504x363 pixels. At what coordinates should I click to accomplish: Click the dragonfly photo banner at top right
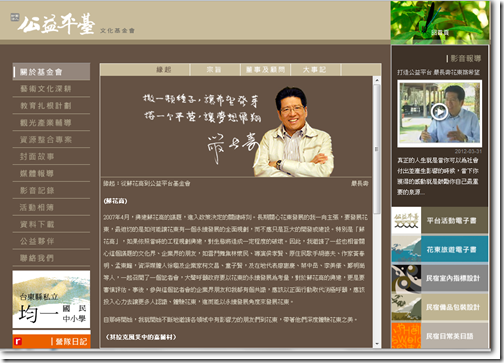click(x=440, y=23)
